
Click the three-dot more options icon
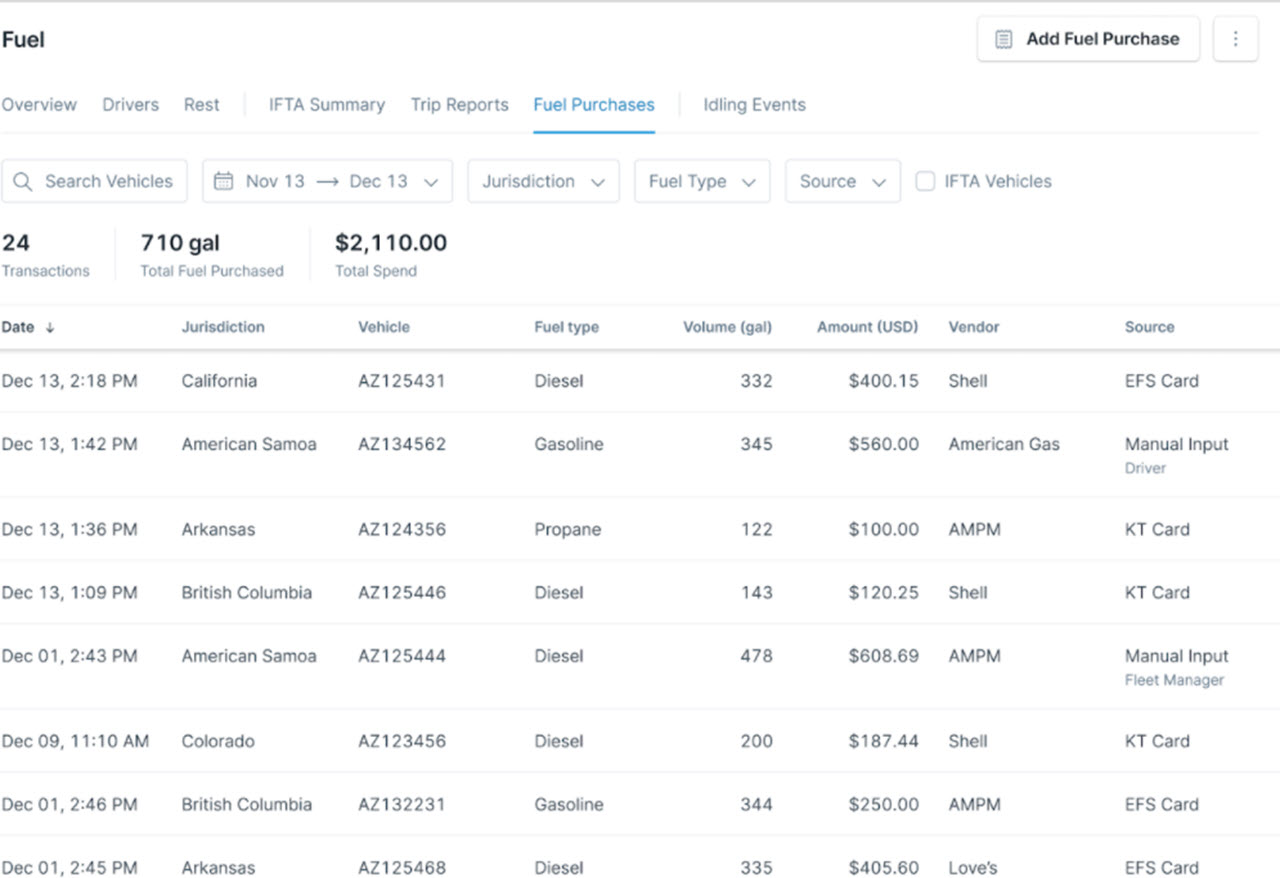tap(1235, 39)
